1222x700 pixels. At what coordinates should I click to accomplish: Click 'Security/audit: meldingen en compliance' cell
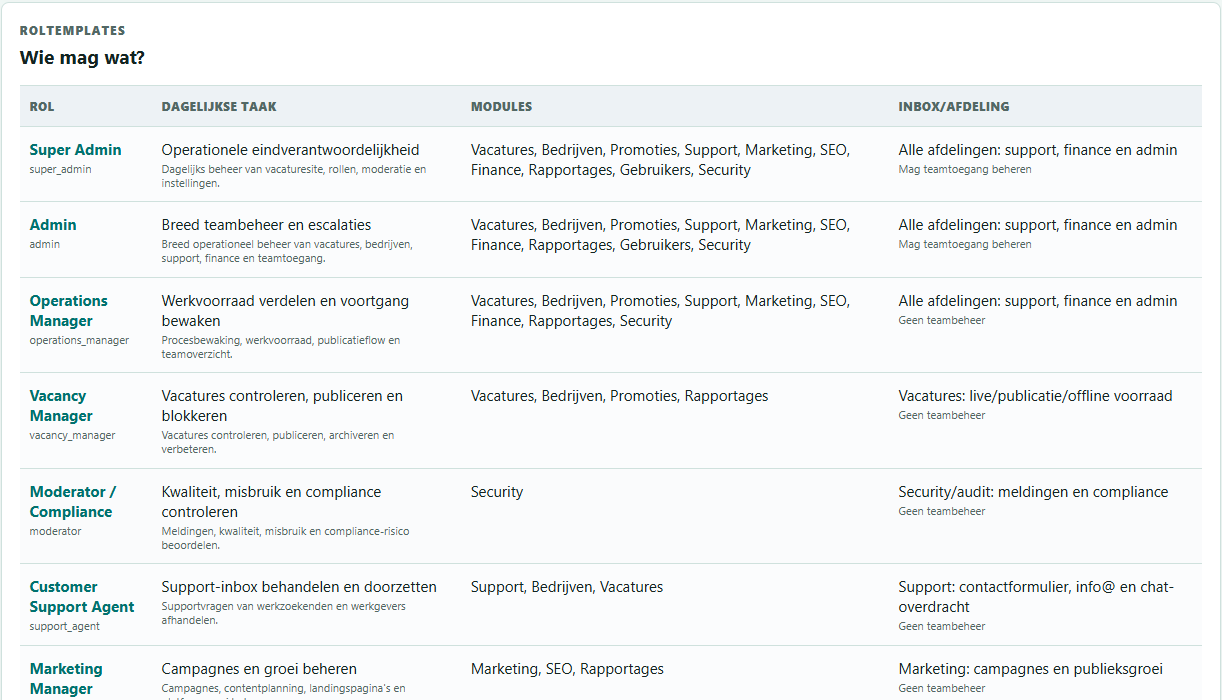(x=1033, y=492)
